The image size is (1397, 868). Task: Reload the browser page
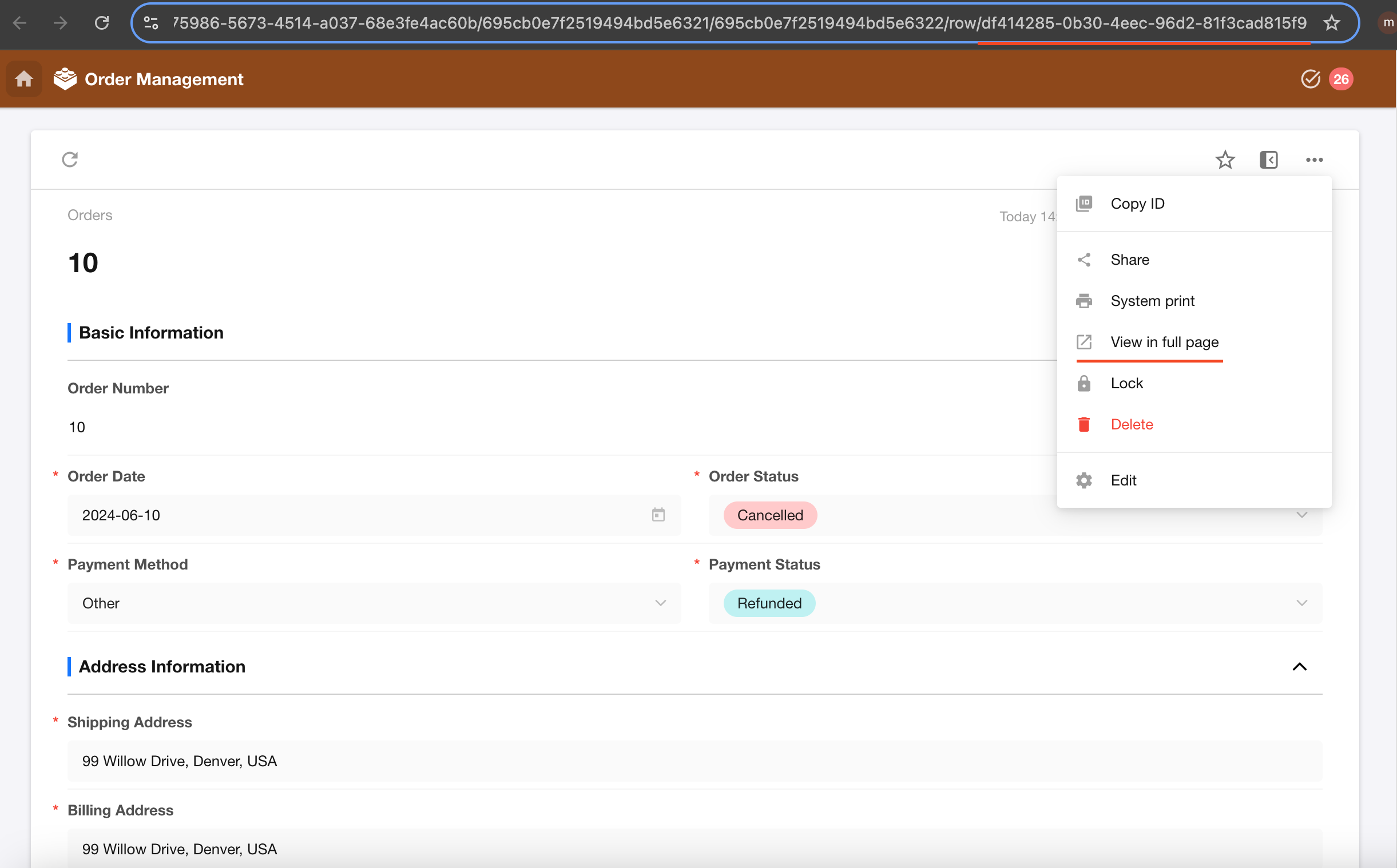(102, 23)
